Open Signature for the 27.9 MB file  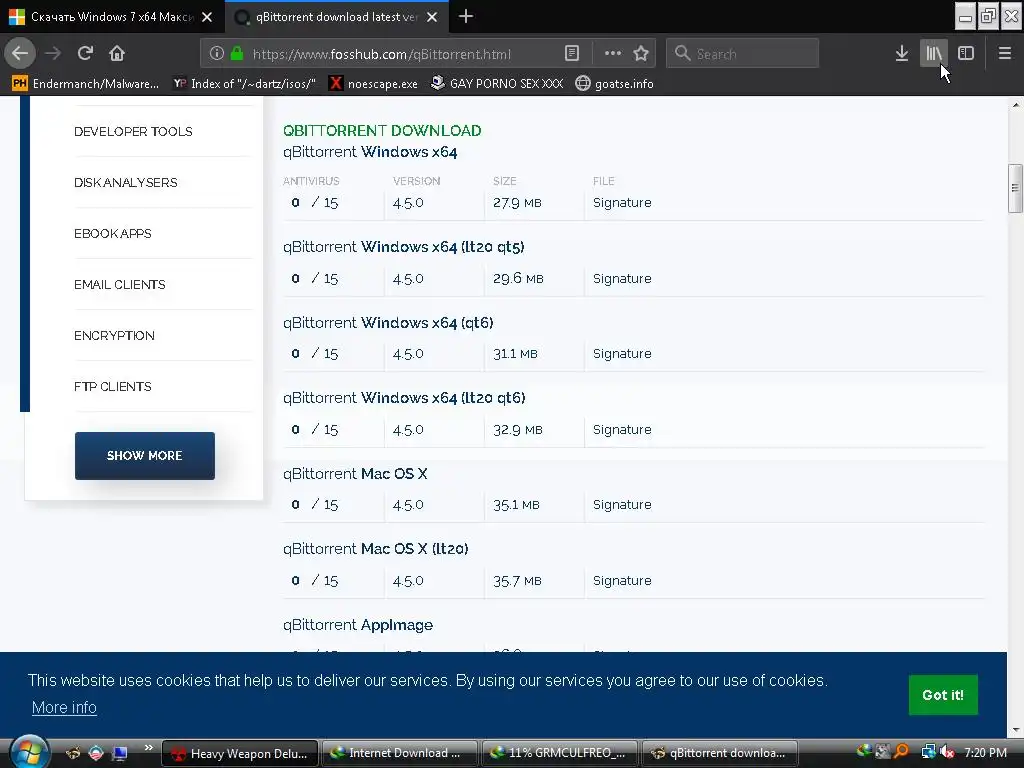[622, 202]
